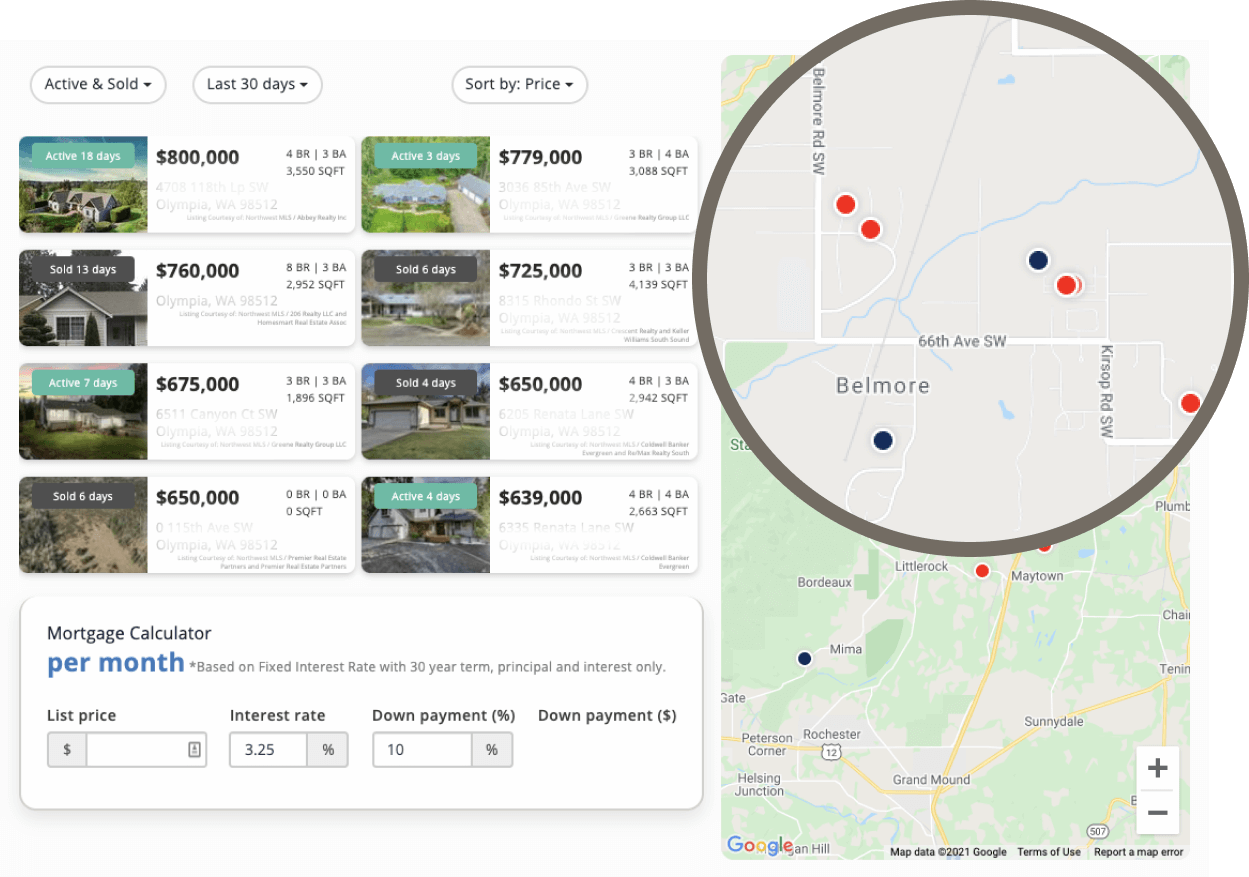This screenshot has height=877, width=1249.
Task: Click the 8 BR | 3 BA text
Action: click(x=316, y=267)
